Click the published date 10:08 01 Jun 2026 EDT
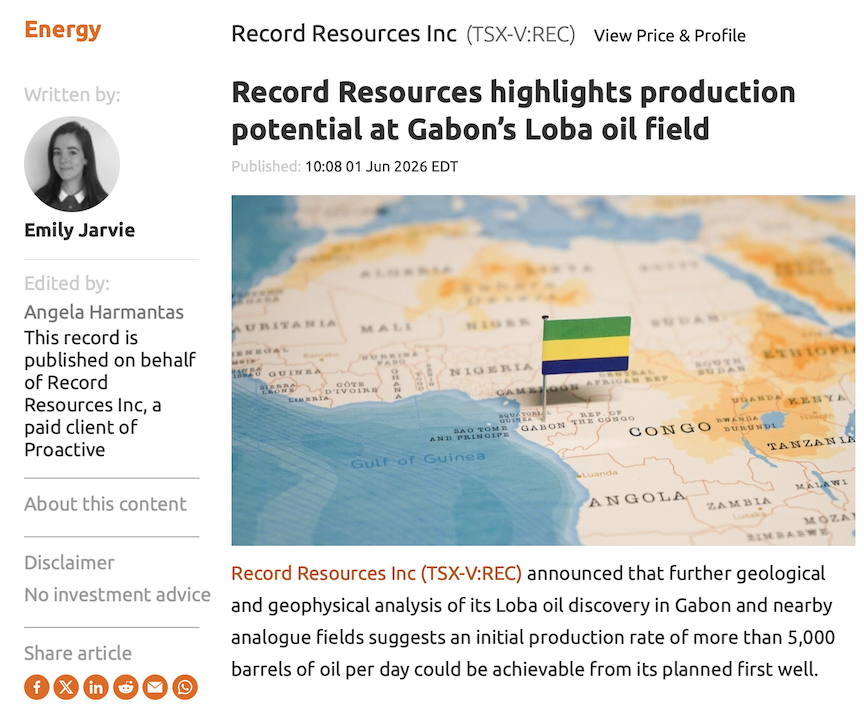Image resolution: width=864 pixels, height=709 pixels. (x=381, y=166)
